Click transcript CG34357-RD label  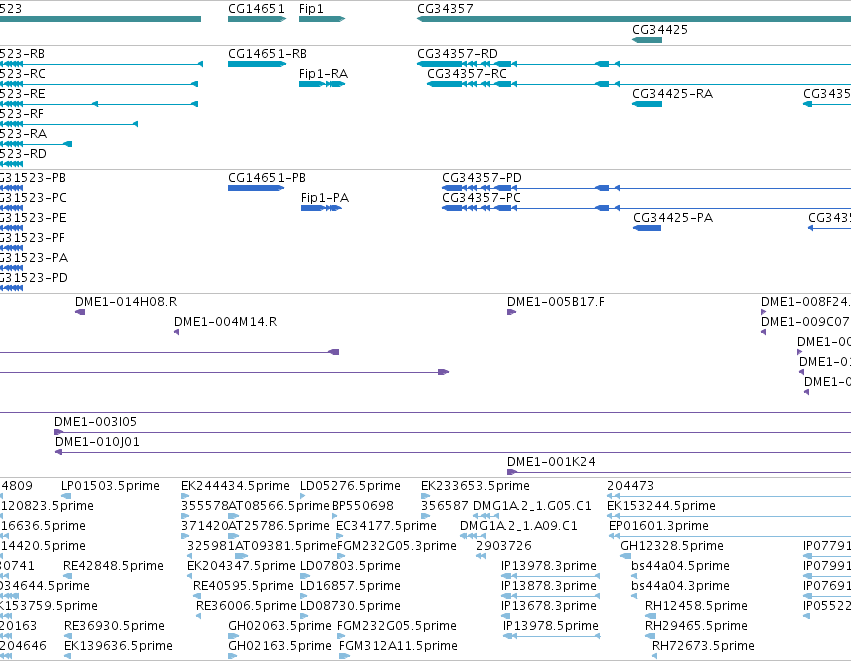pyautogui.click(x=457, y=54)
